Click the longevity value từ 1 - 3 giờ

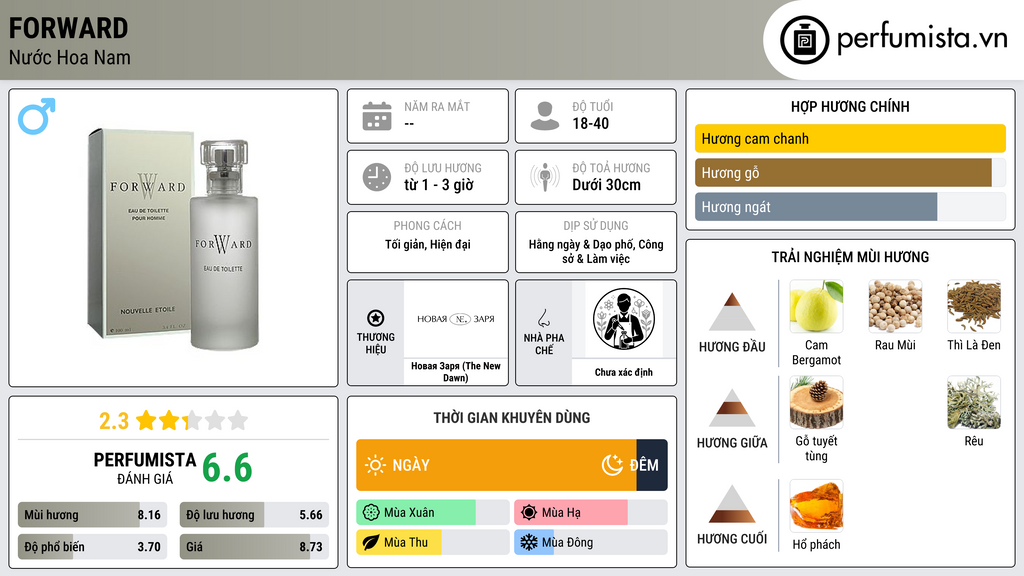coord(439,185)
